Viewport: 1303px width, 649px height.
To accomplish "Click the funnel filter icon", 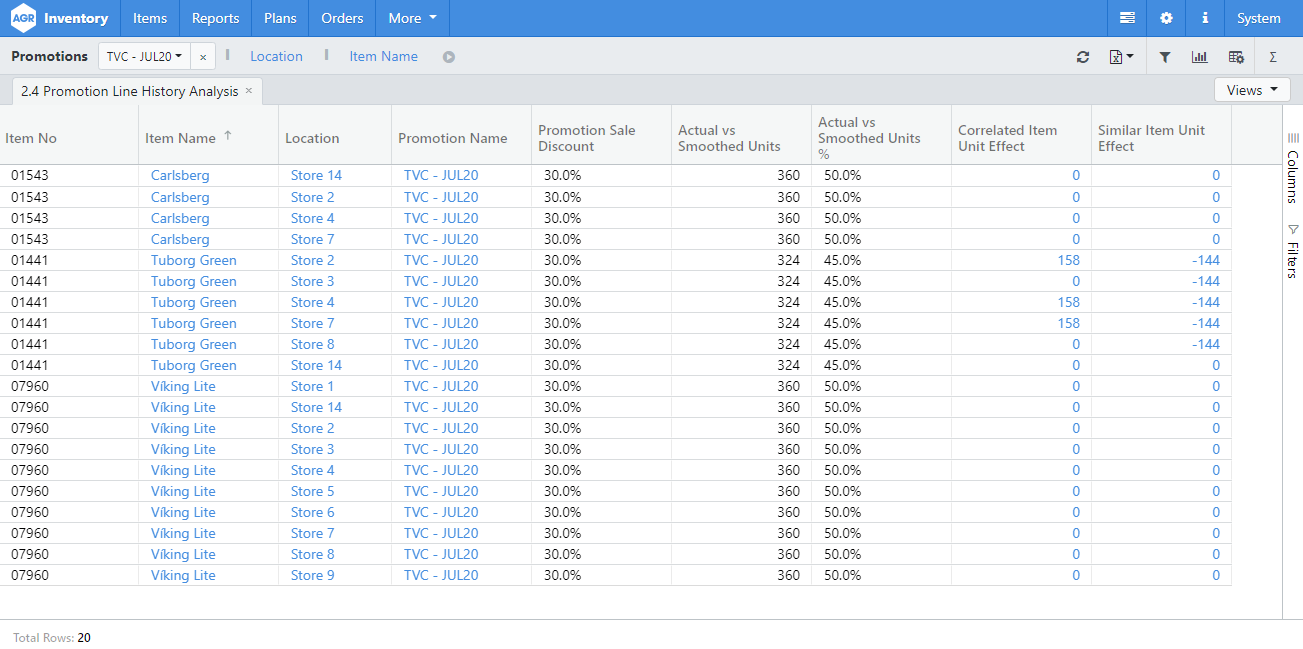I will pyautogui.click(x=1165, y=57).
